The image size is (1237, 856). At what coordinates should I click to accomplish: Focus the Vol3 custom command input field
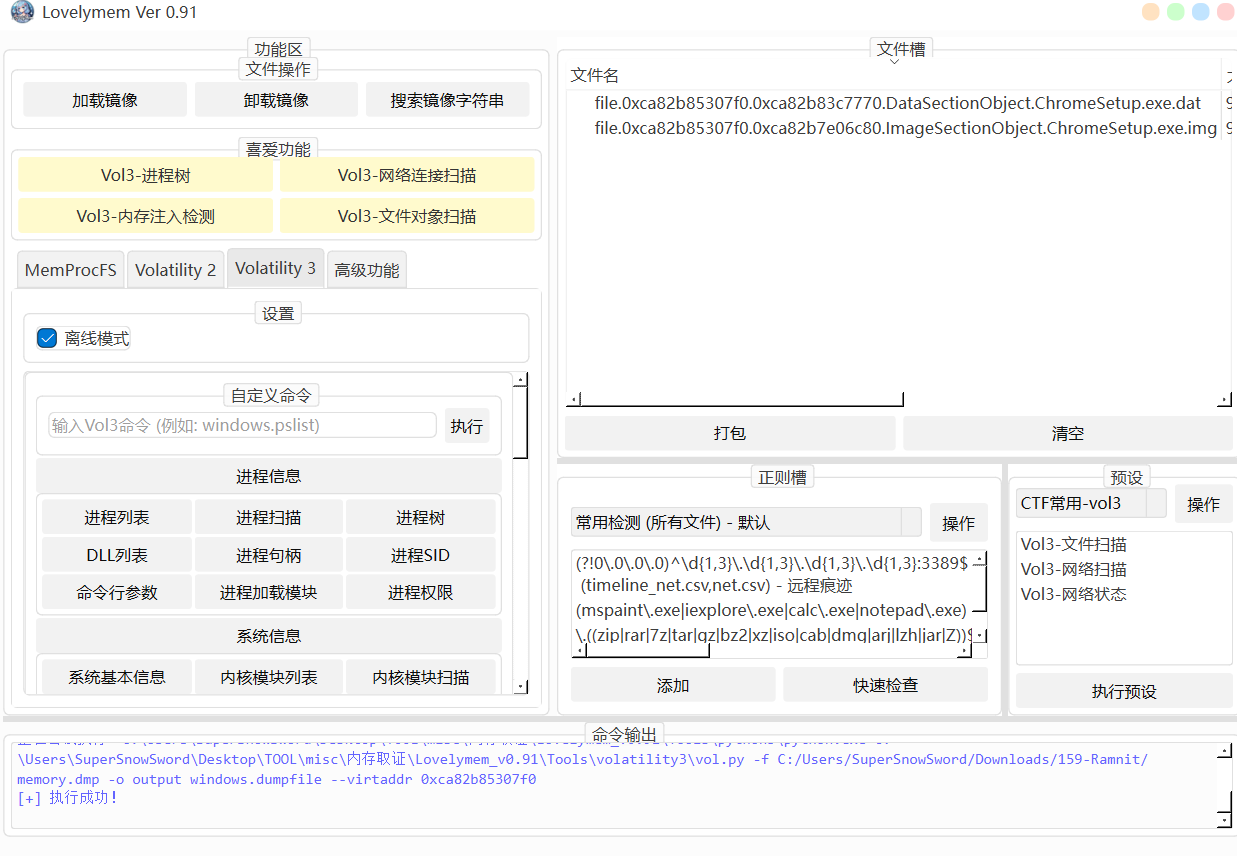click(x=243, y=425)
